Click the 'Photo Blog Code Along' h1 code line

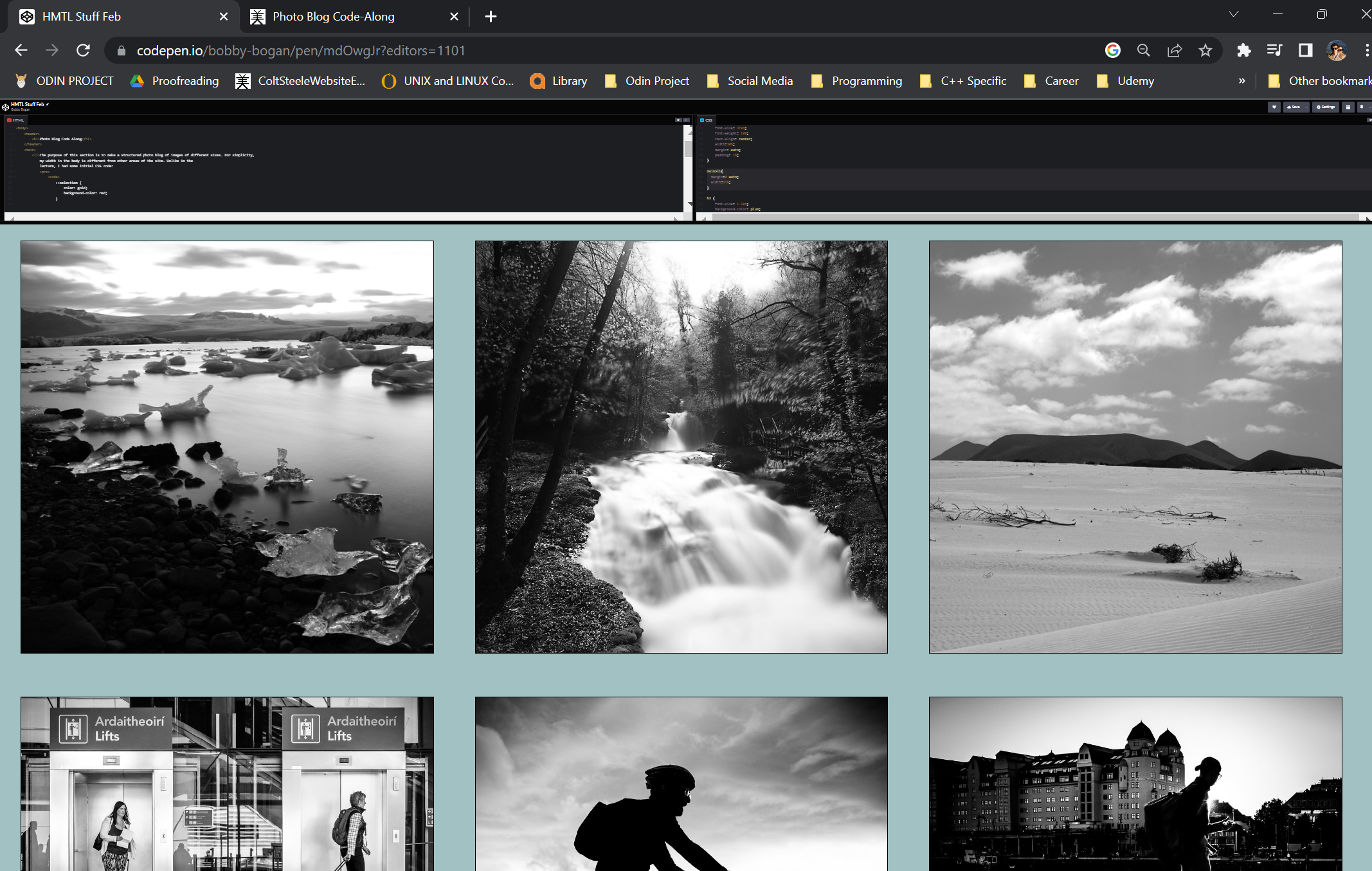tap(62, 139)
